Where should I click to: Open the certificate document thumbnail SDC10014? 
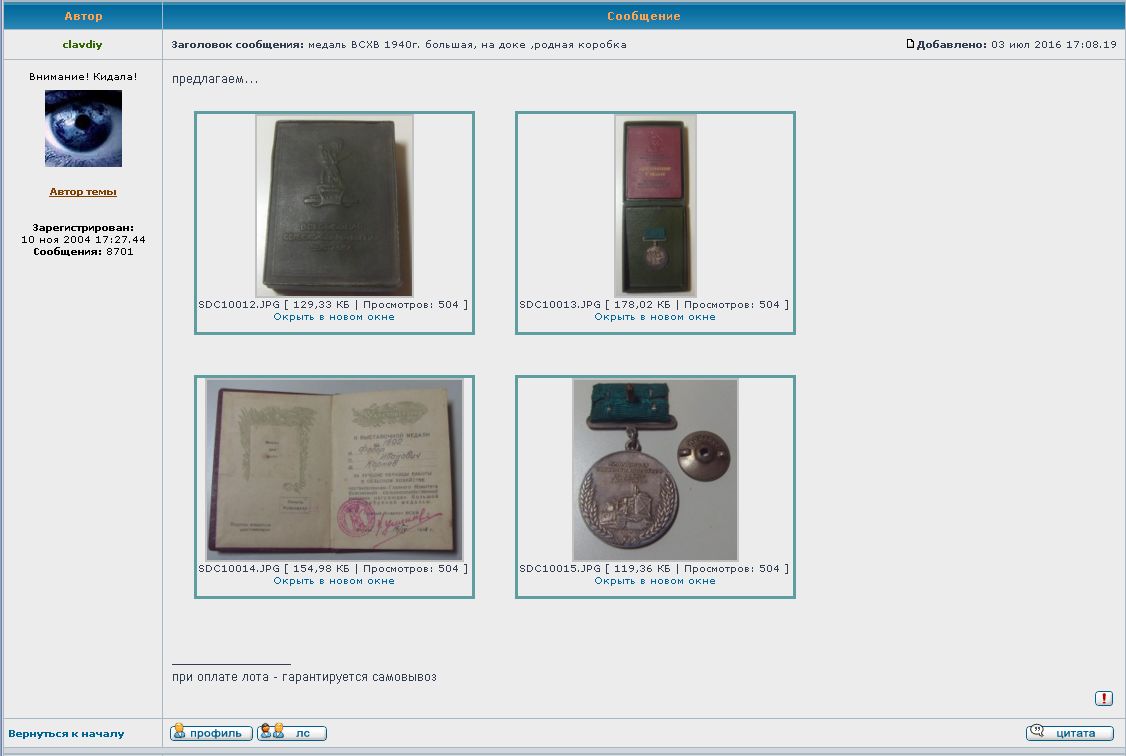(x=334, y=469)
